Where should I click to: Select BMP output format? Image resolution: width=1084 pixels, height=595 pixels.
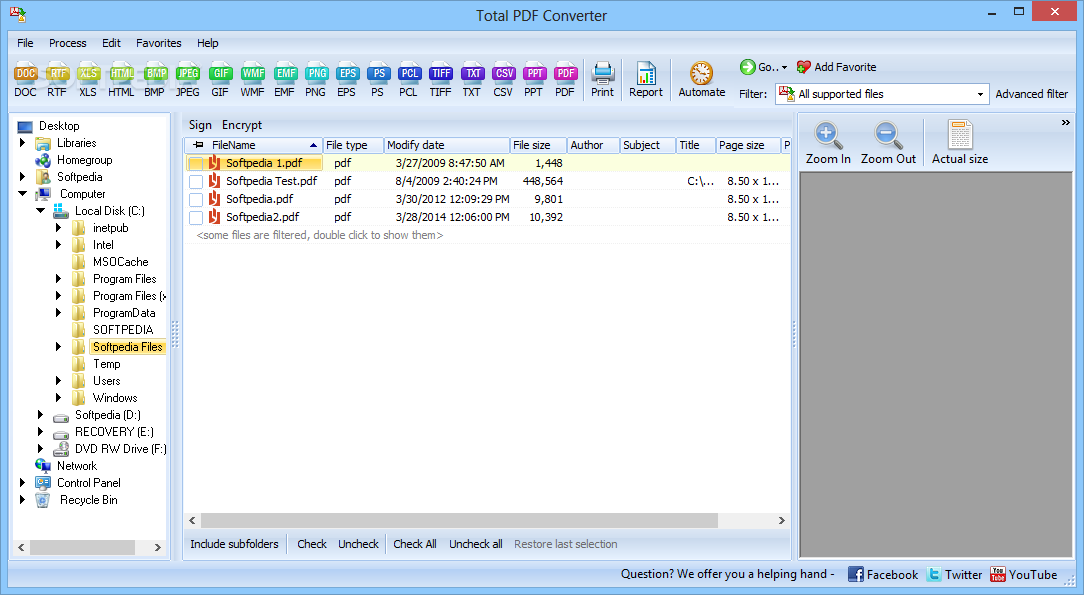155,80
